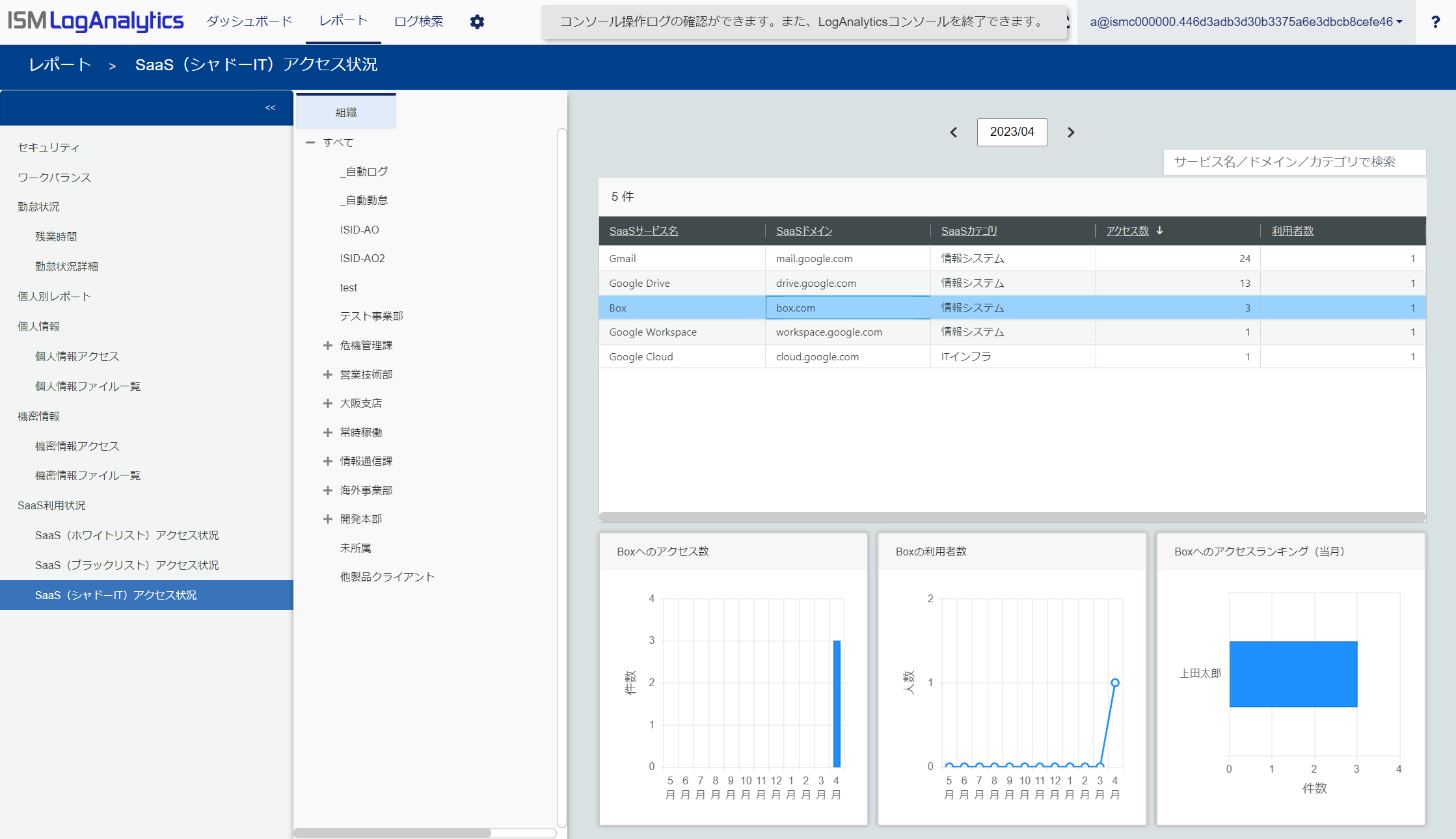Select SaaS（シャドーIT）アクセス状況 sidebar item

146,595
